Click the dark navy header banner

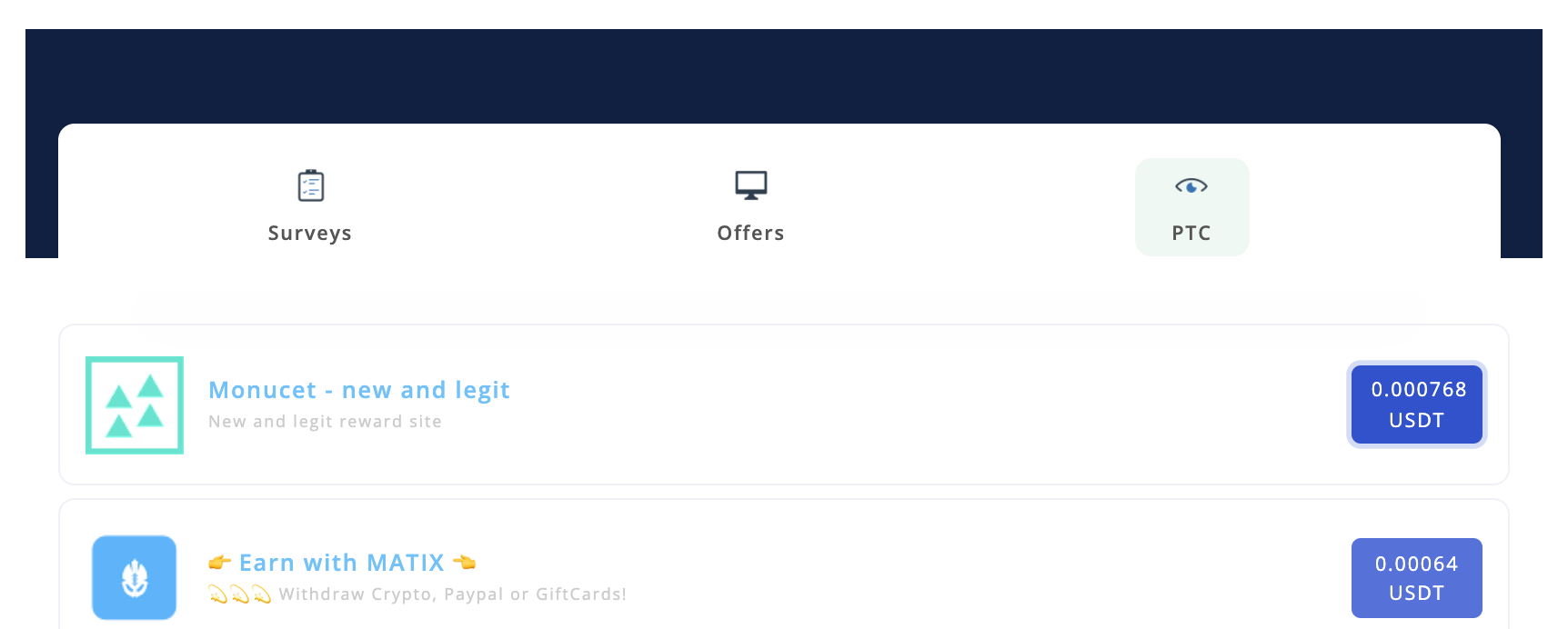[782, 75]
